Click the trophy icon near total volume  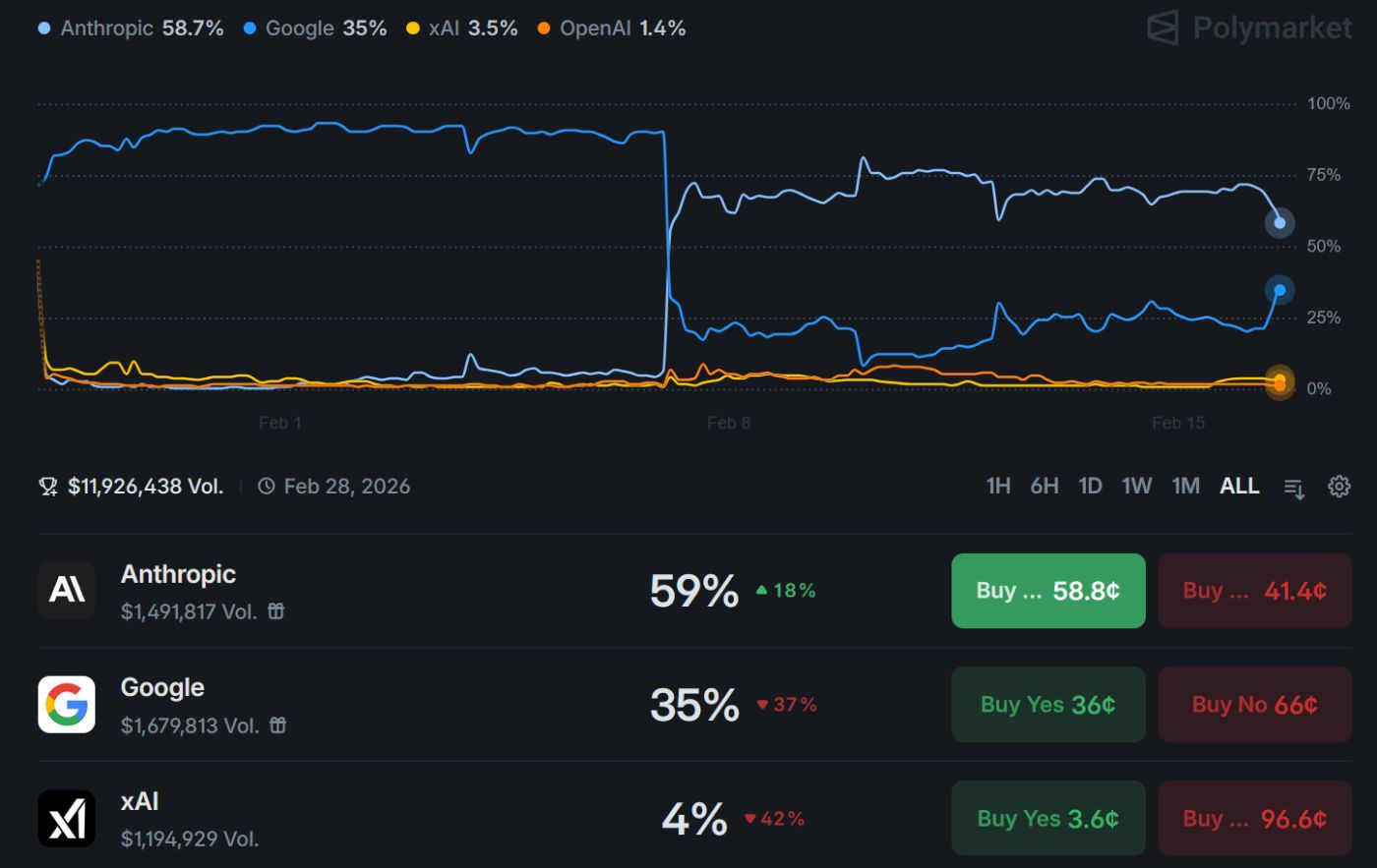point(48,487)
